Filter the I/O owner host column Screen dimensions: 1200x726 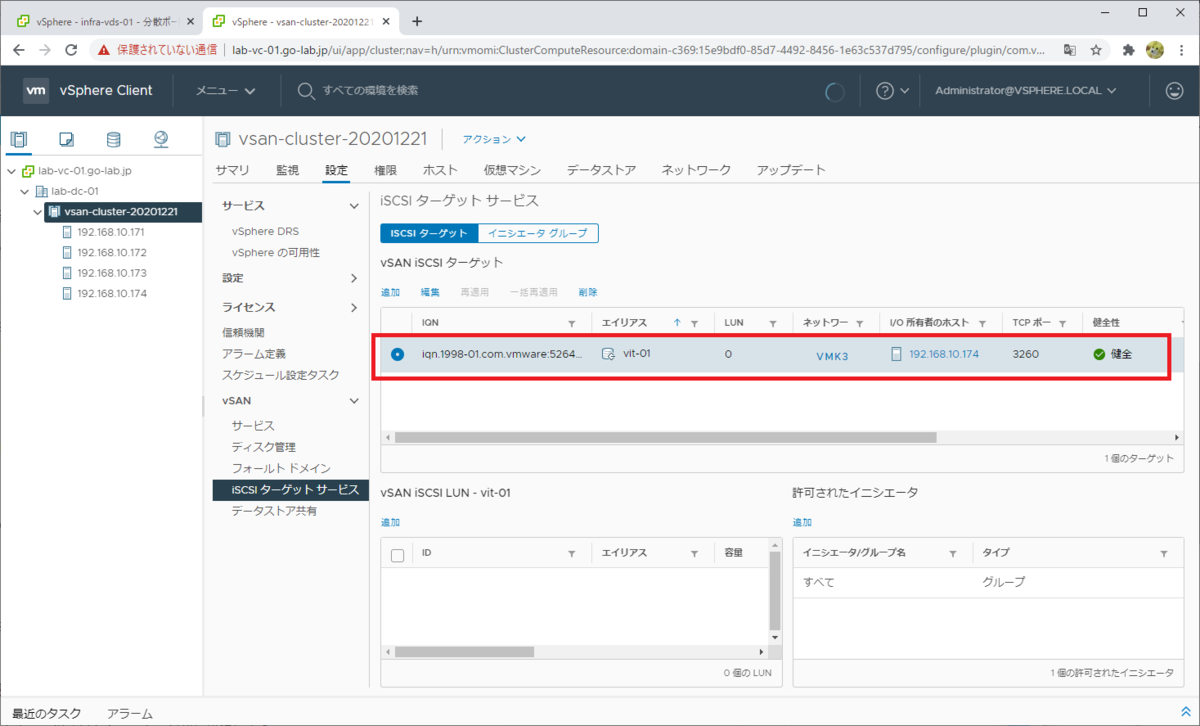[x=982, y=323]
